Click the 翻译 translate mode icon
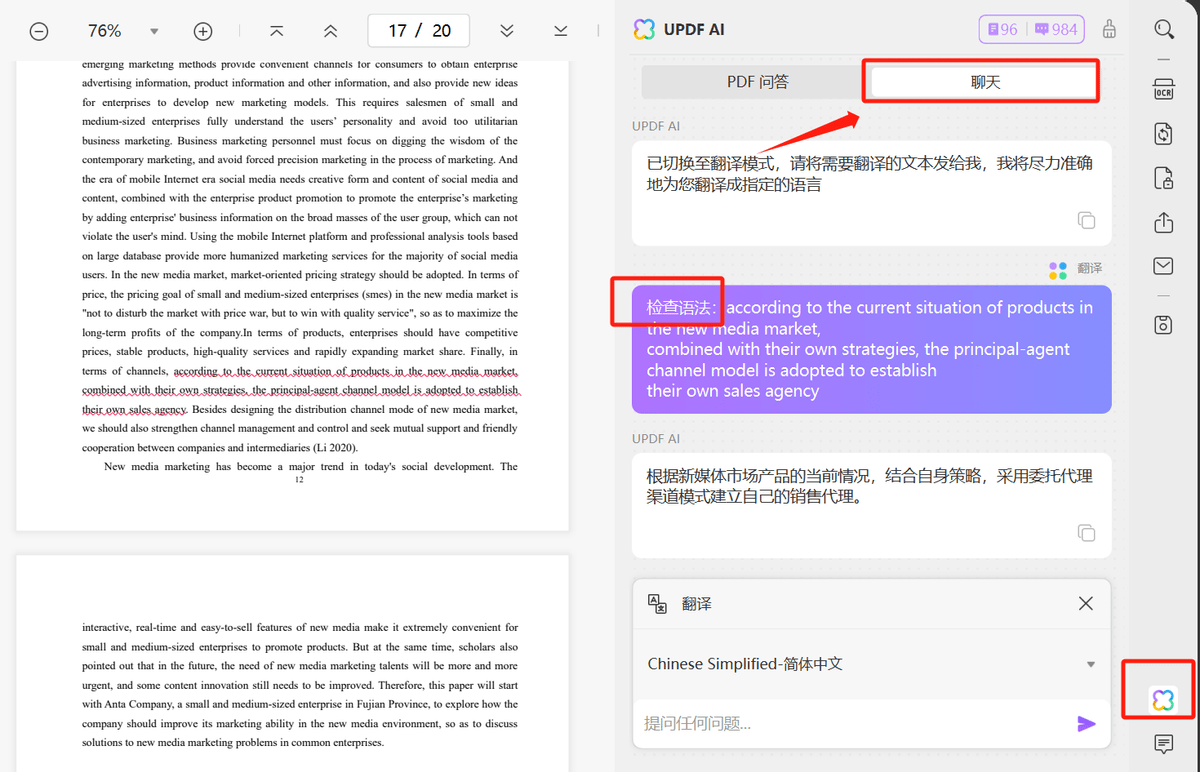 (657, 603)
